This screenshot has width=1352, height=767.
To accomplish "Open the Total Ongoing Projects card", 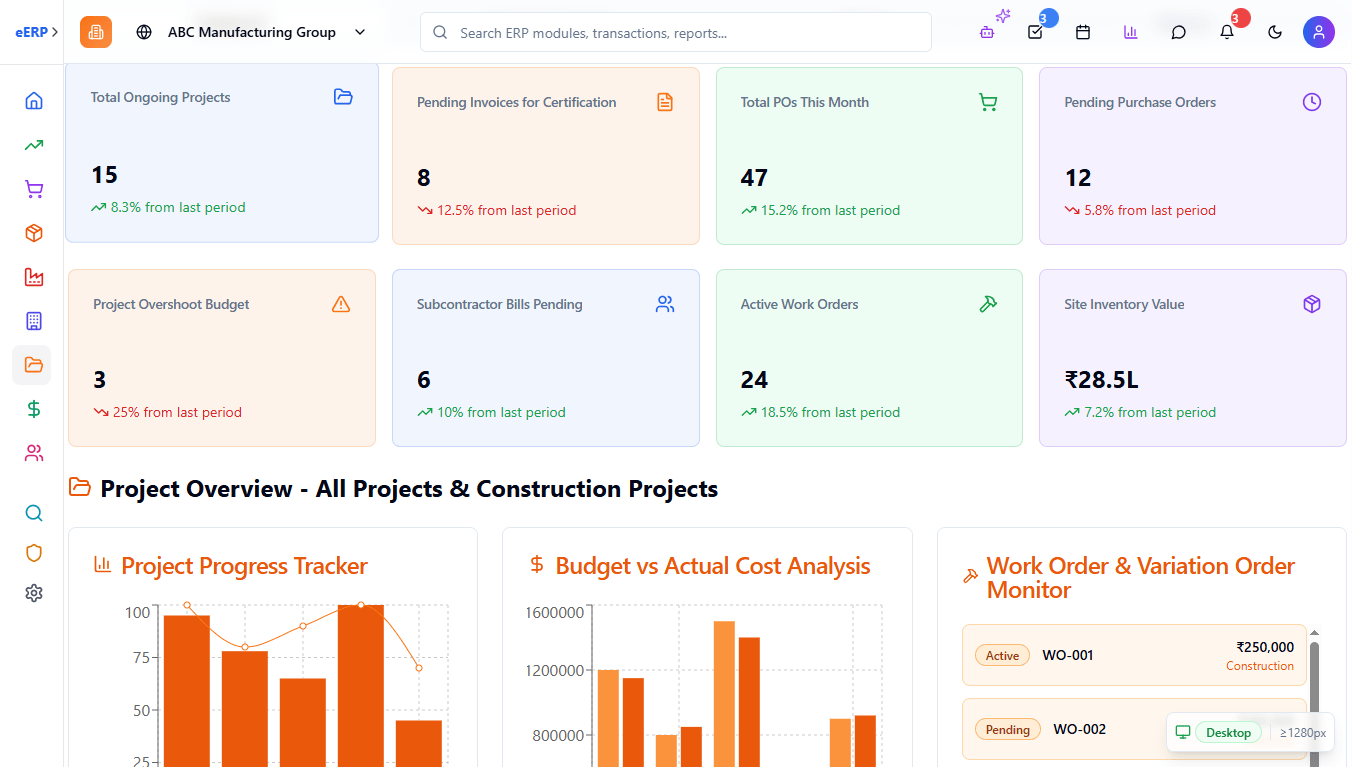I will [222, 153].
